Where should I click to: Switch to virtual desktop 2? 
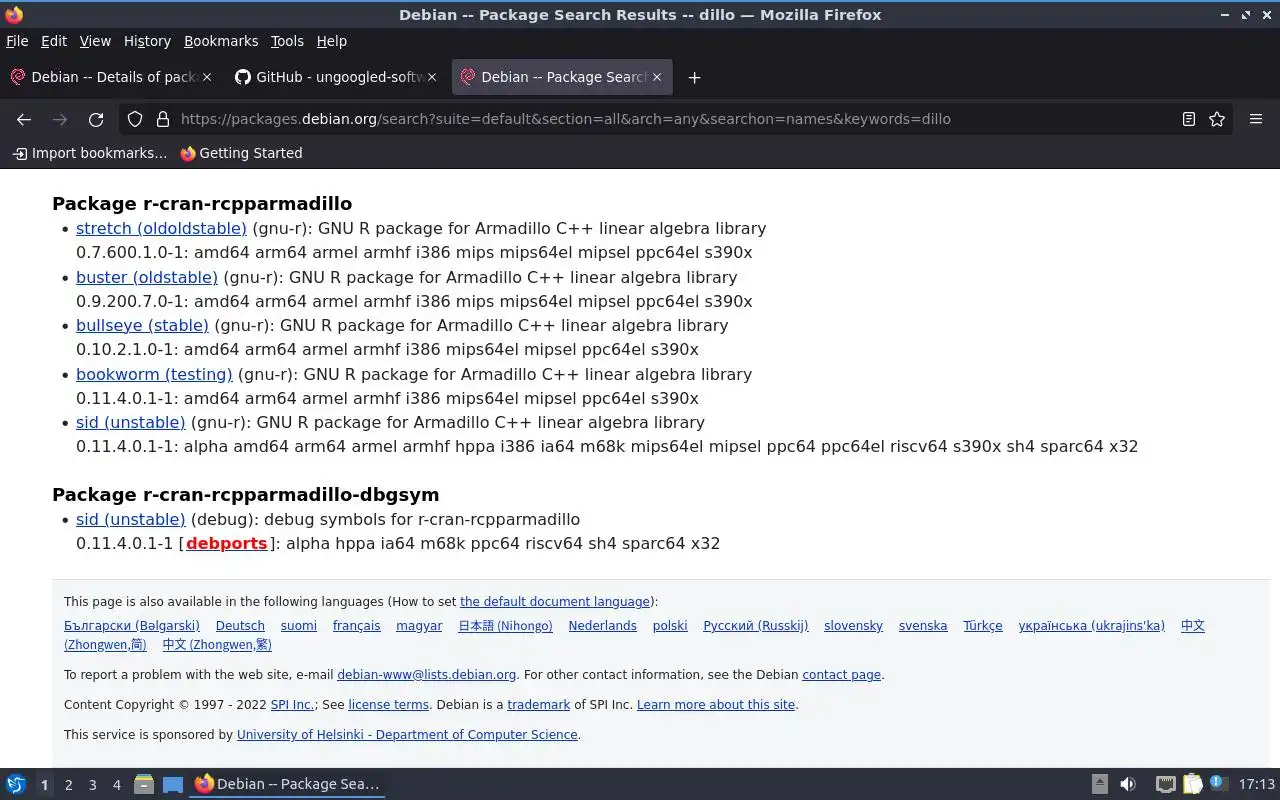point(69,785)
